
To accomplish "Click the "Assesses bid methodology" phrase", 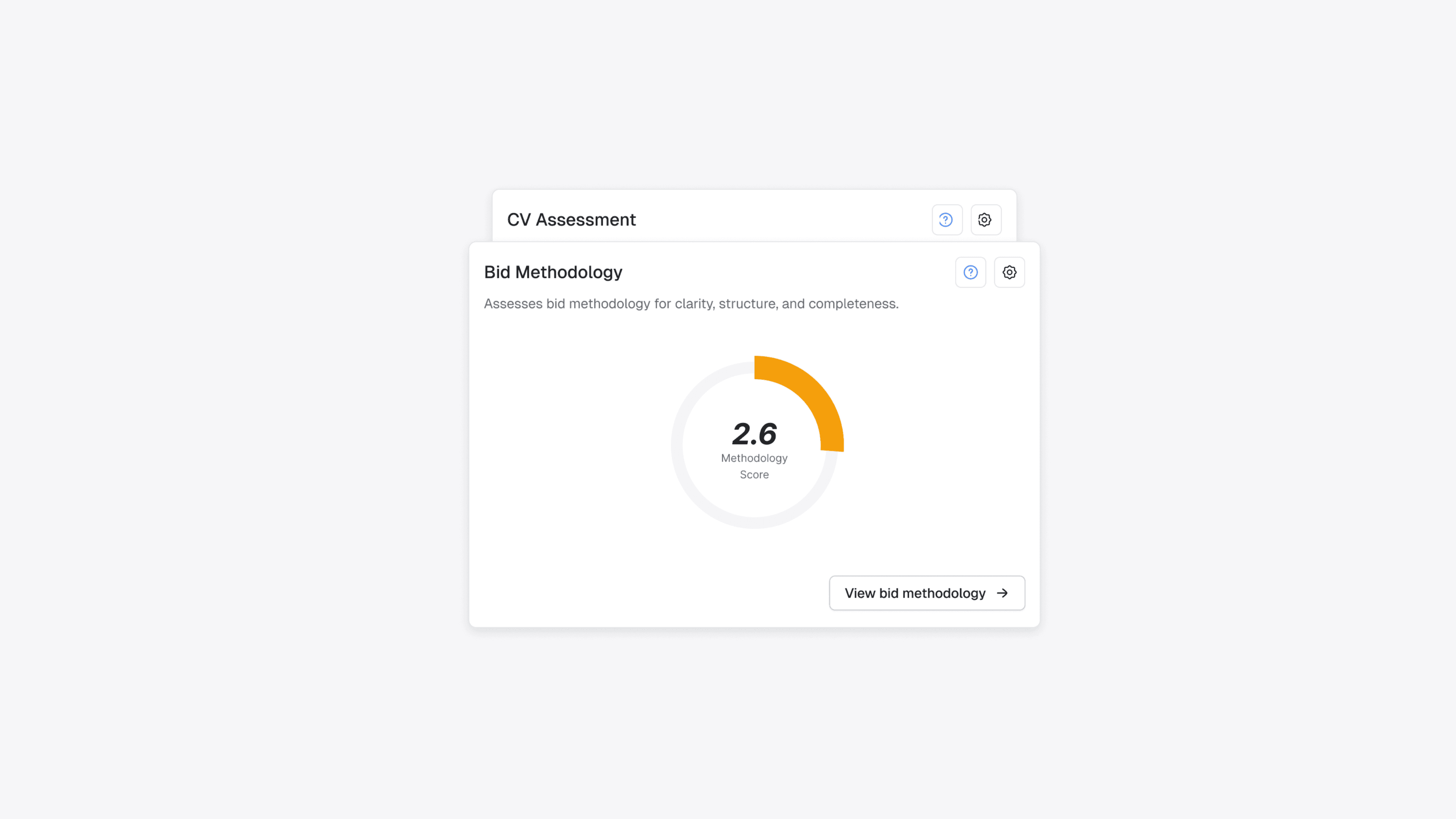I will click(567, 304).
